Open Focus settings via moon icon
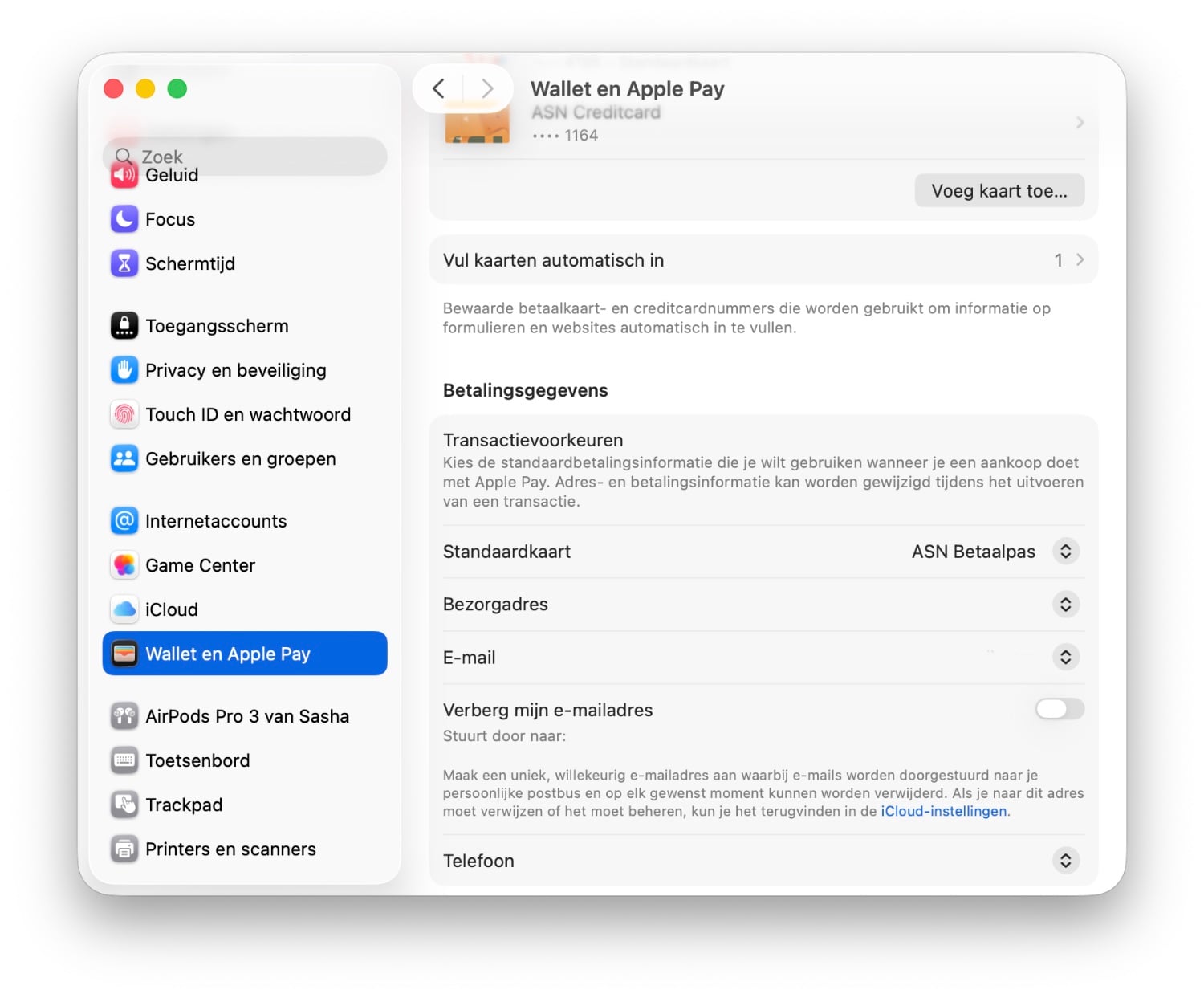This screenshot has height=998, width=1204. [x=124, y=219]
